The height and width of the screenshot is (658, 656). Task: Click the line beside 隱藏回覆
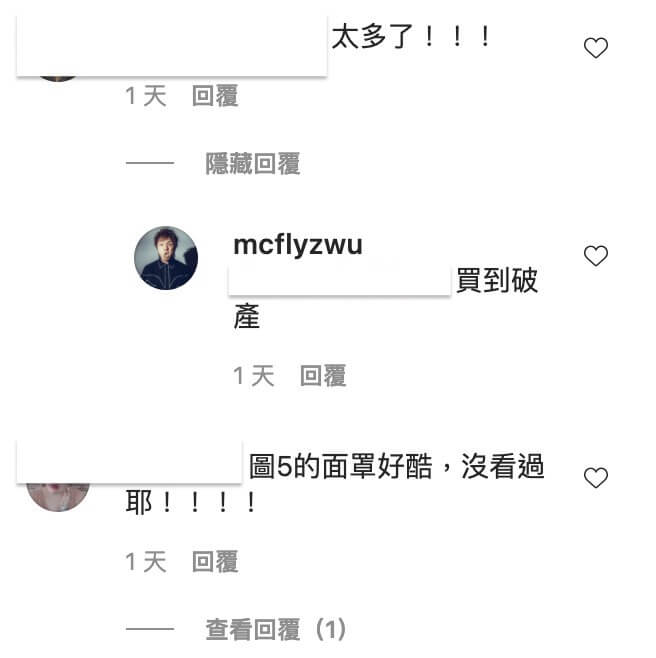coord(150,163)
